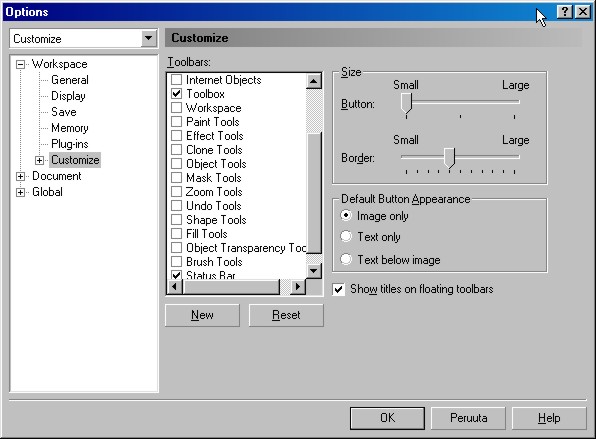Click the New toolbar button
This screenshot has width=596, height=439.
tap(202, 315)
